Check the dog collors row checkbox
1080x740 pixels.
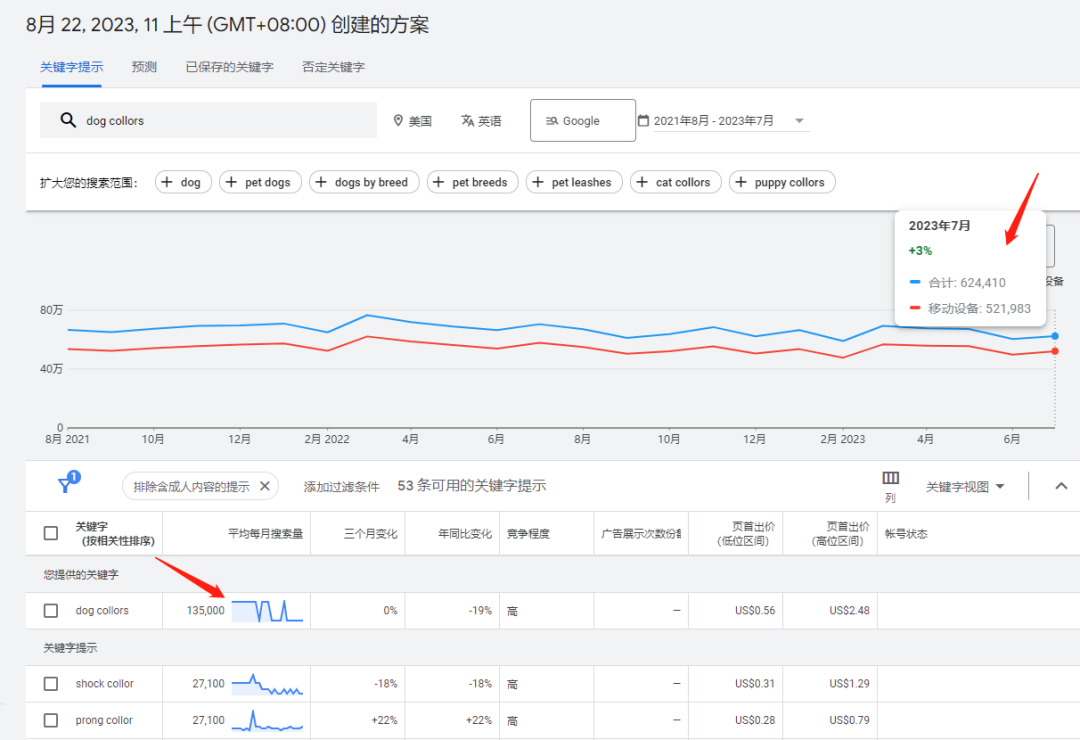point(50,610)
